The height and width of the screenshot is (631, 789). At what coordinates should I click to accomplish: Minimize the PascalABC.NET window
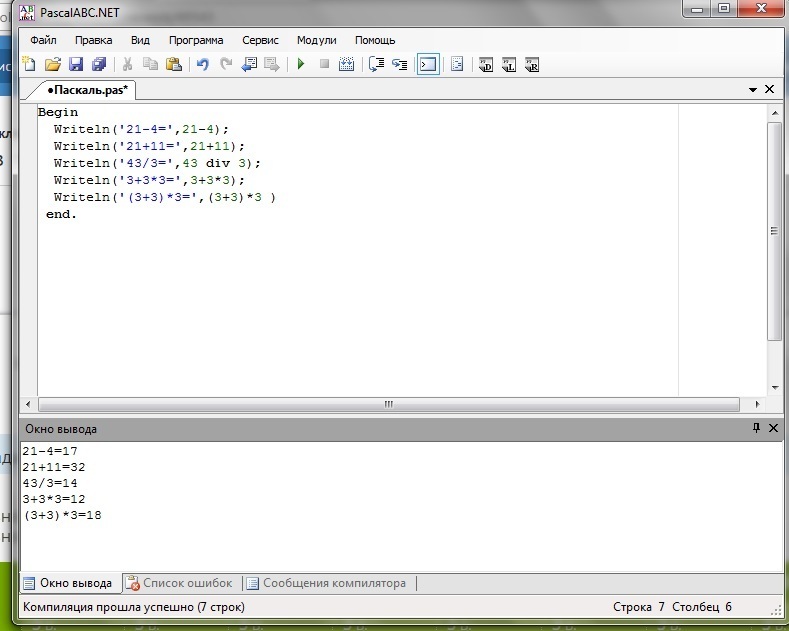tap(697, 9)
